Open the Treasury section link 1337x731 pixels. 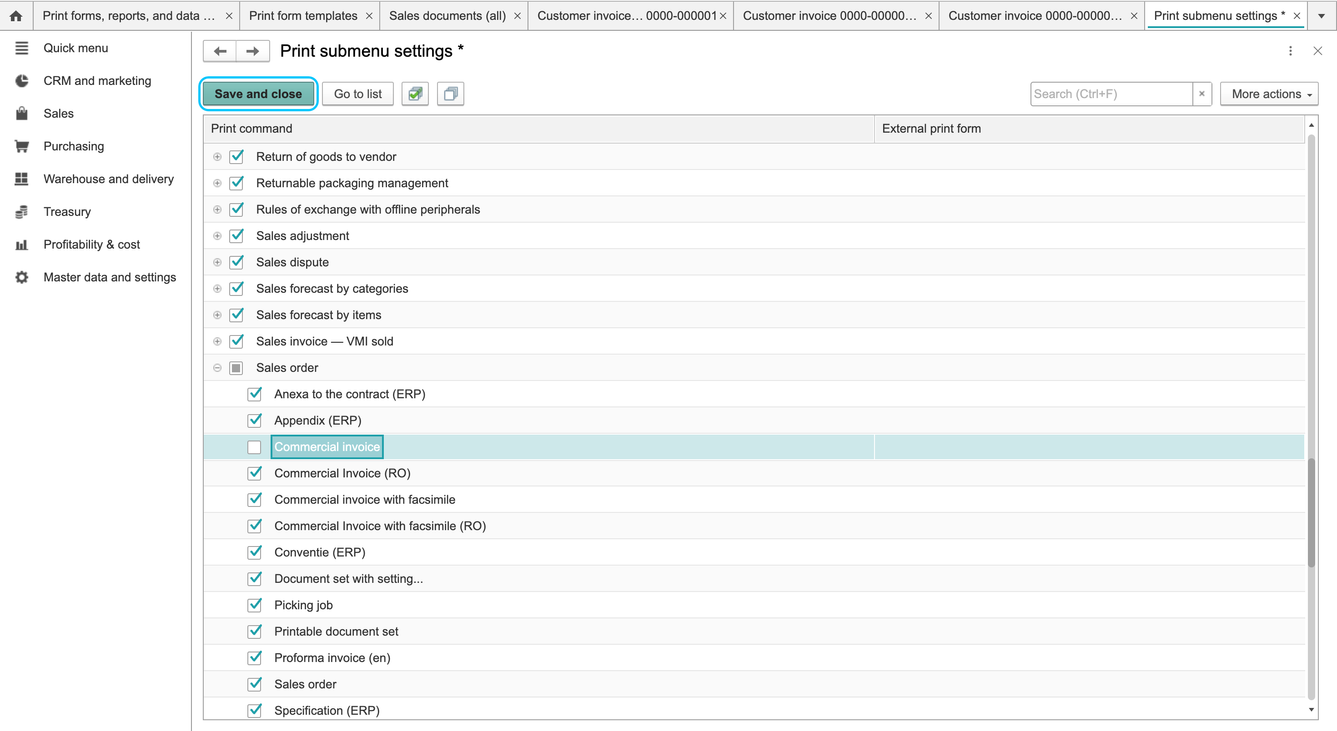click(x=67, y=212)
